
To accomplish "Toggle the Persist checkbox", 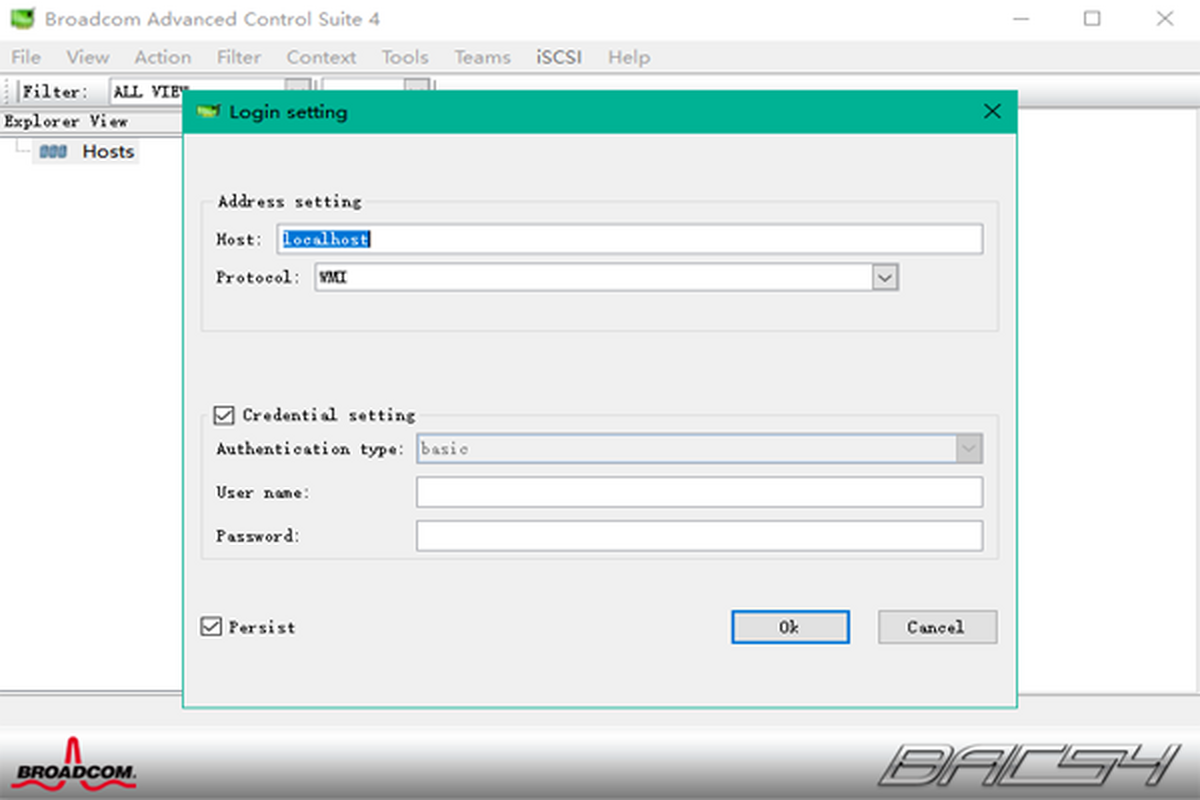I will [x=211, y=627].
